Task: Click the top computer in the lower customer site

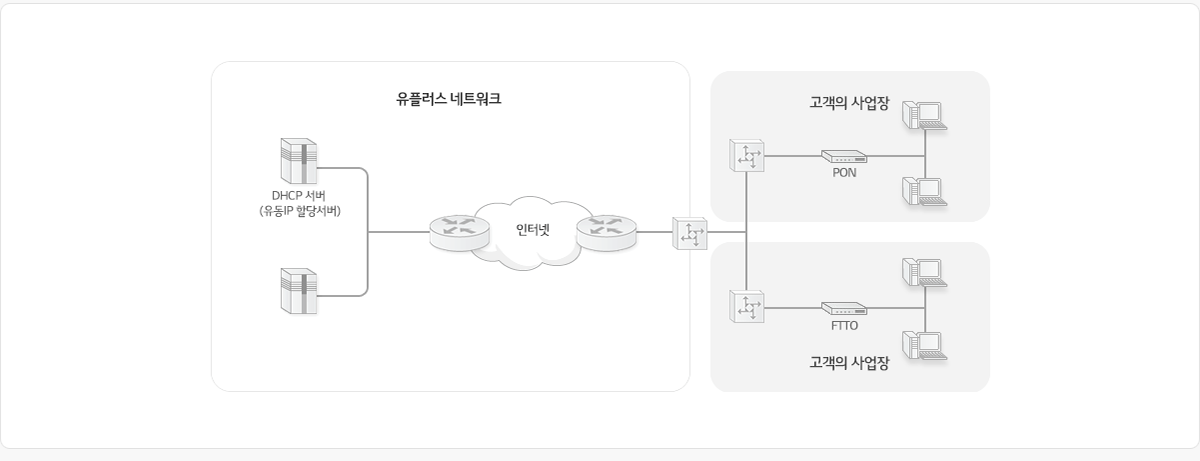Action: coord(924,272)
